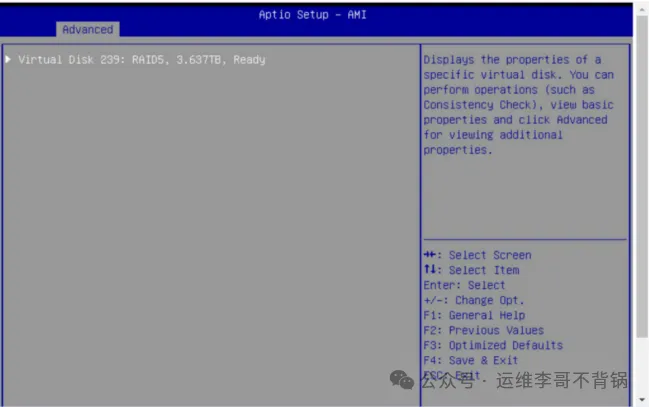Image resolution: width=649 pixels, height=407 pixels.
Task: Click the '+/-: Change Opt.' line
Action: coord(474,300)
